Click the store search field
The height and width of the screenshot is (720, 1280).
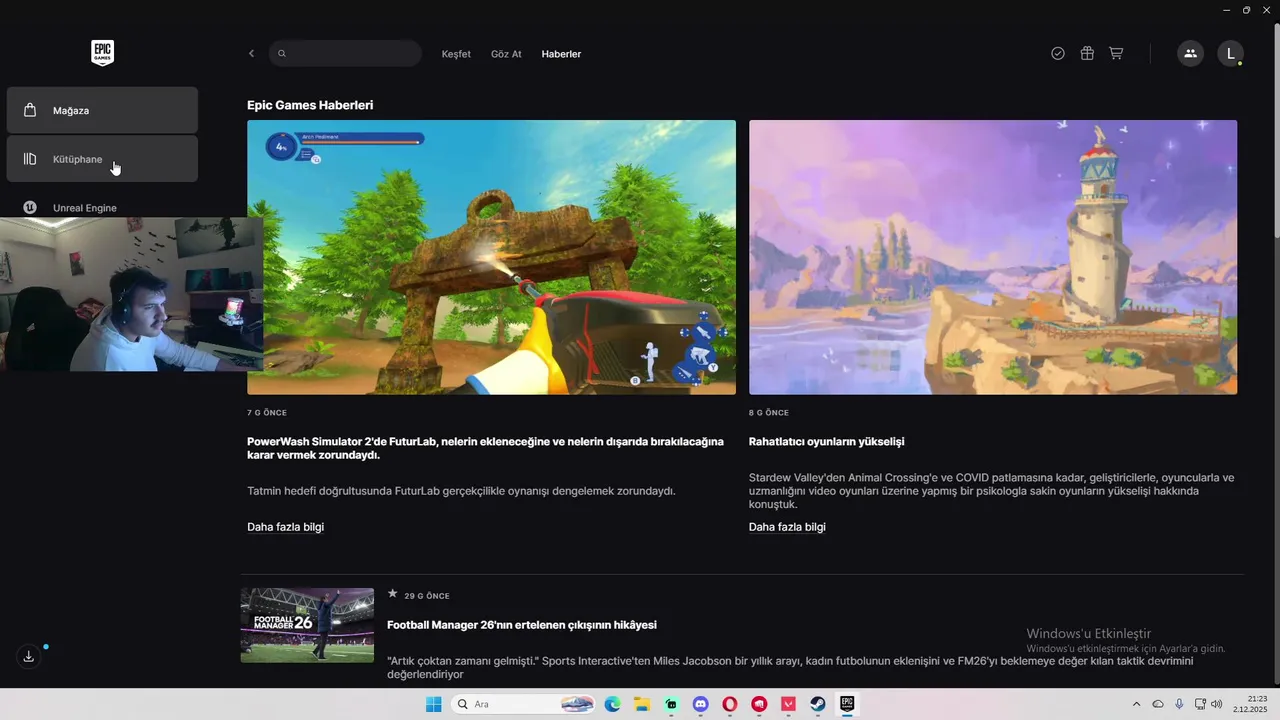click(345, 54)
